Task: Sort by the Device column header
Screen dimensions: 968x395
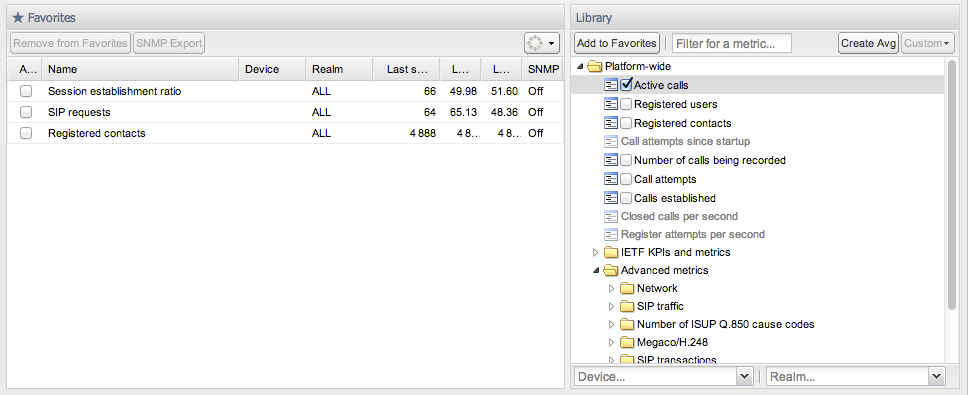Action: [x=272, y=69]
